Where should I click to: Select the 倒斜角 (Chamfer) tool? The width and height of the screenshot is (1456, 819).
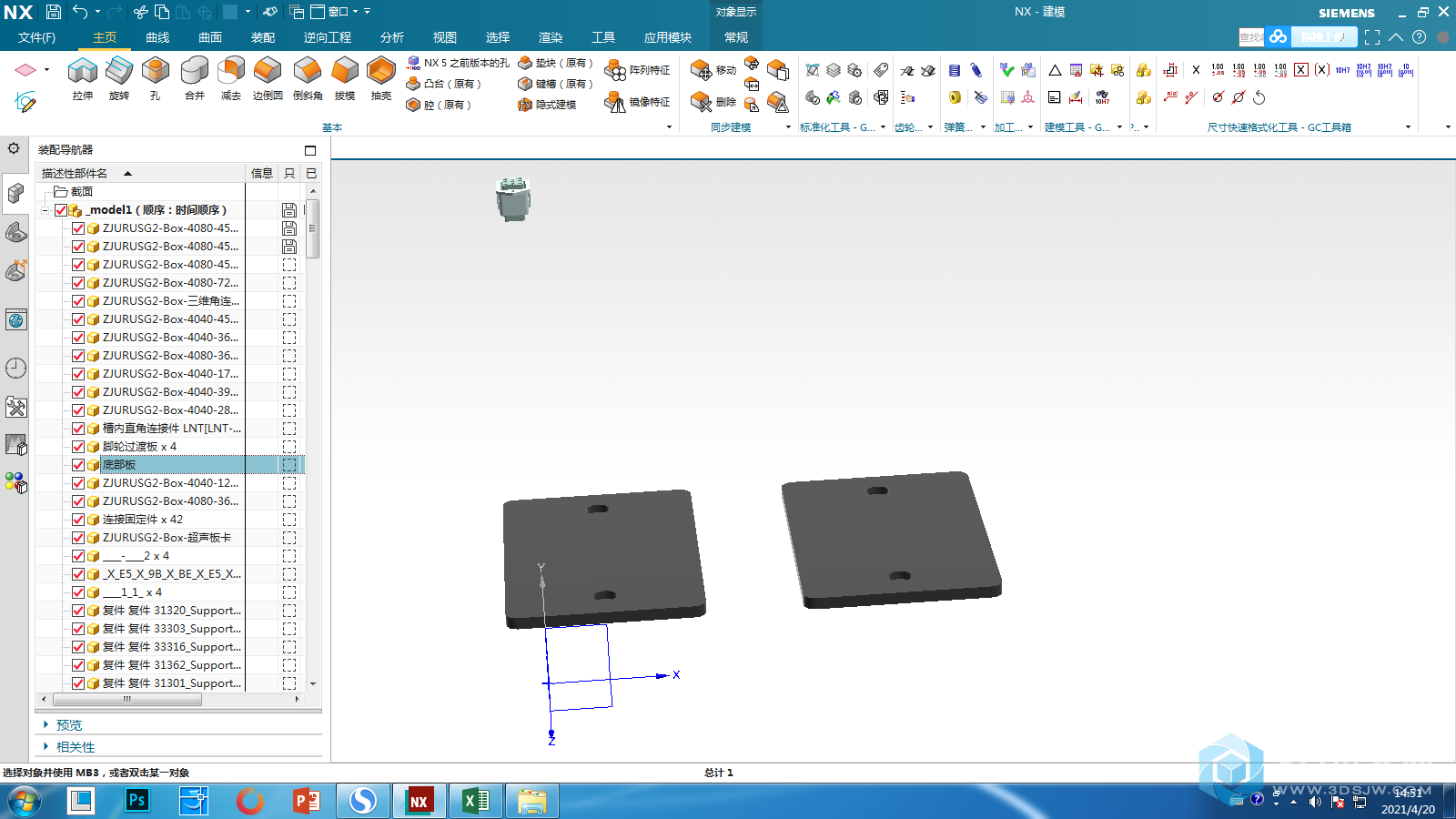(308, 77)
